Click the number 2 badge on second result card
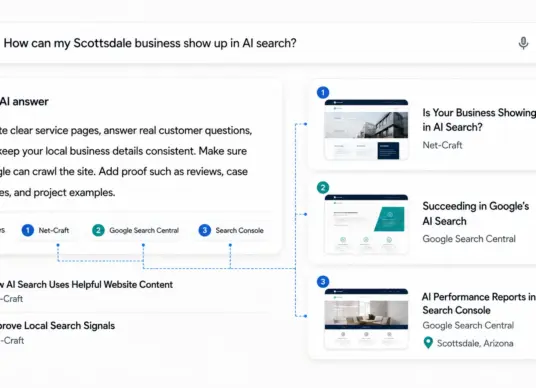The image size is (536, 388). pyautogui.click(x=323, y=187)
